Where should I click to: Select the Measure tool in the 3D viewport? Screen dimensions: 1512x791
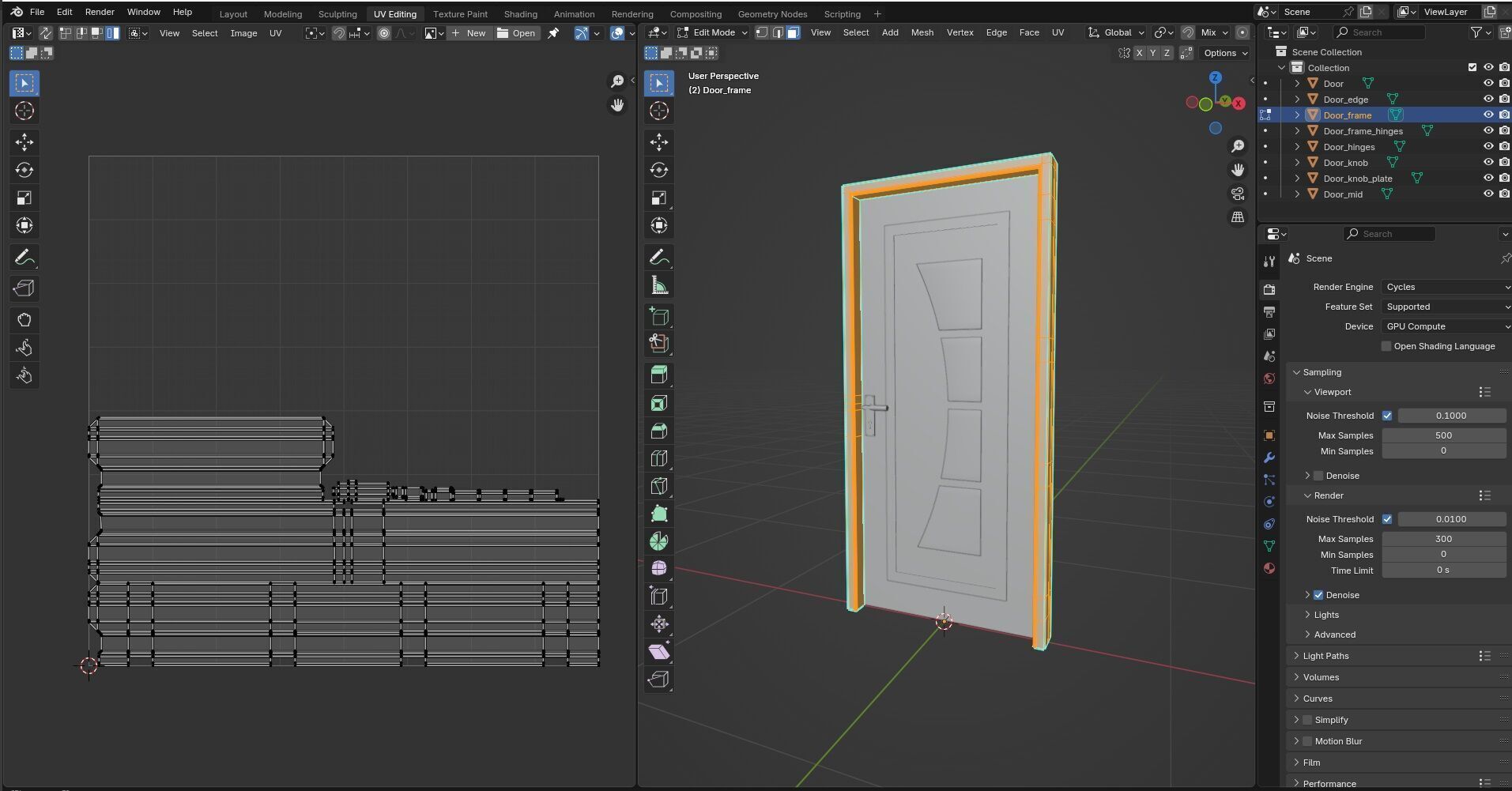(659, 285)
